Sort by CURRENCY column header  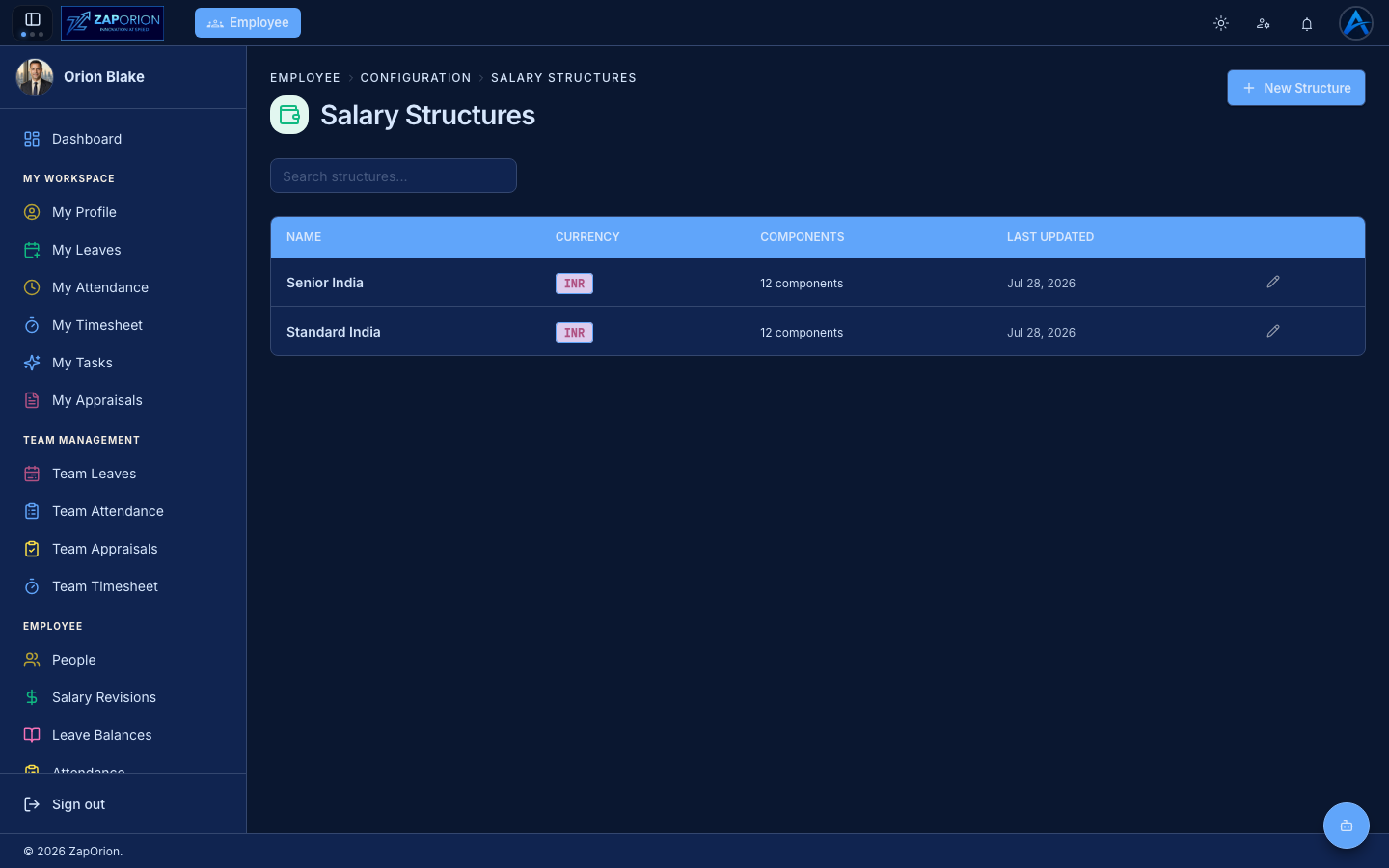coord(587,237)
